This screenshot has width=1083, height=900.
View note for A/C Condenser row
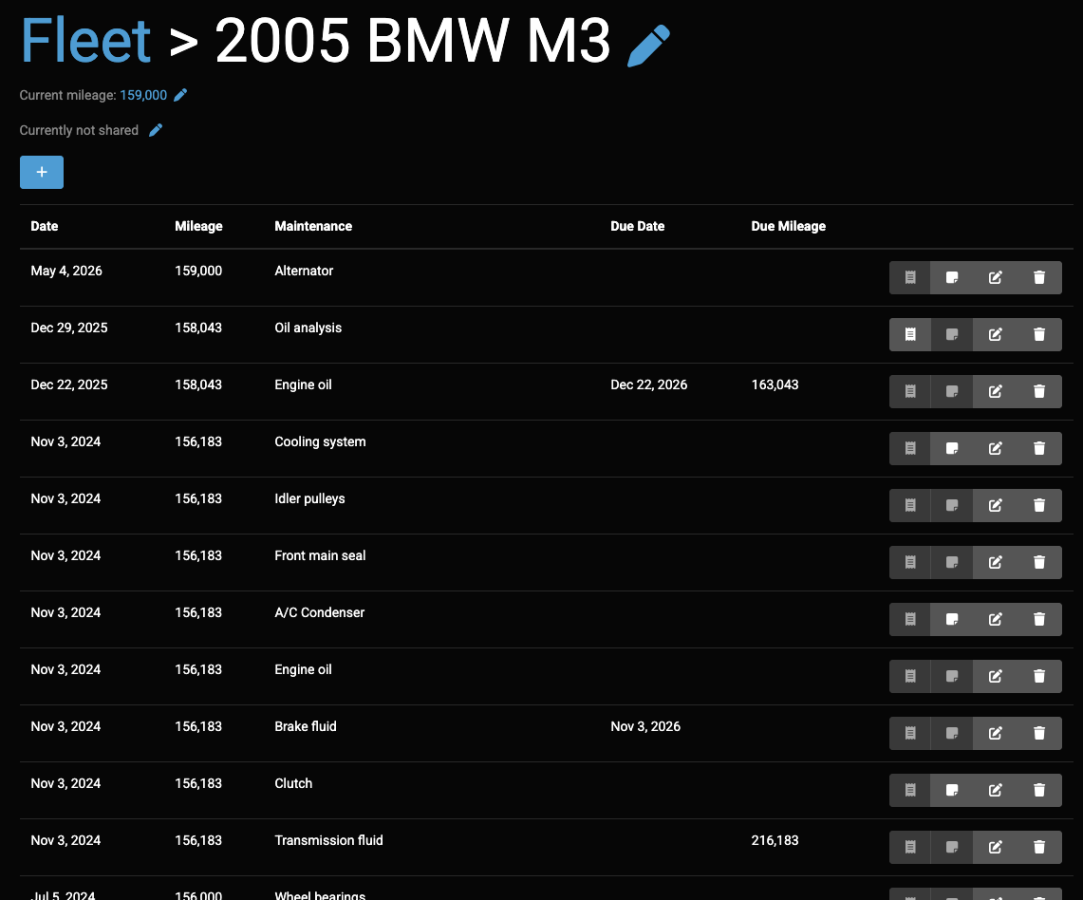tap(952, 620)
